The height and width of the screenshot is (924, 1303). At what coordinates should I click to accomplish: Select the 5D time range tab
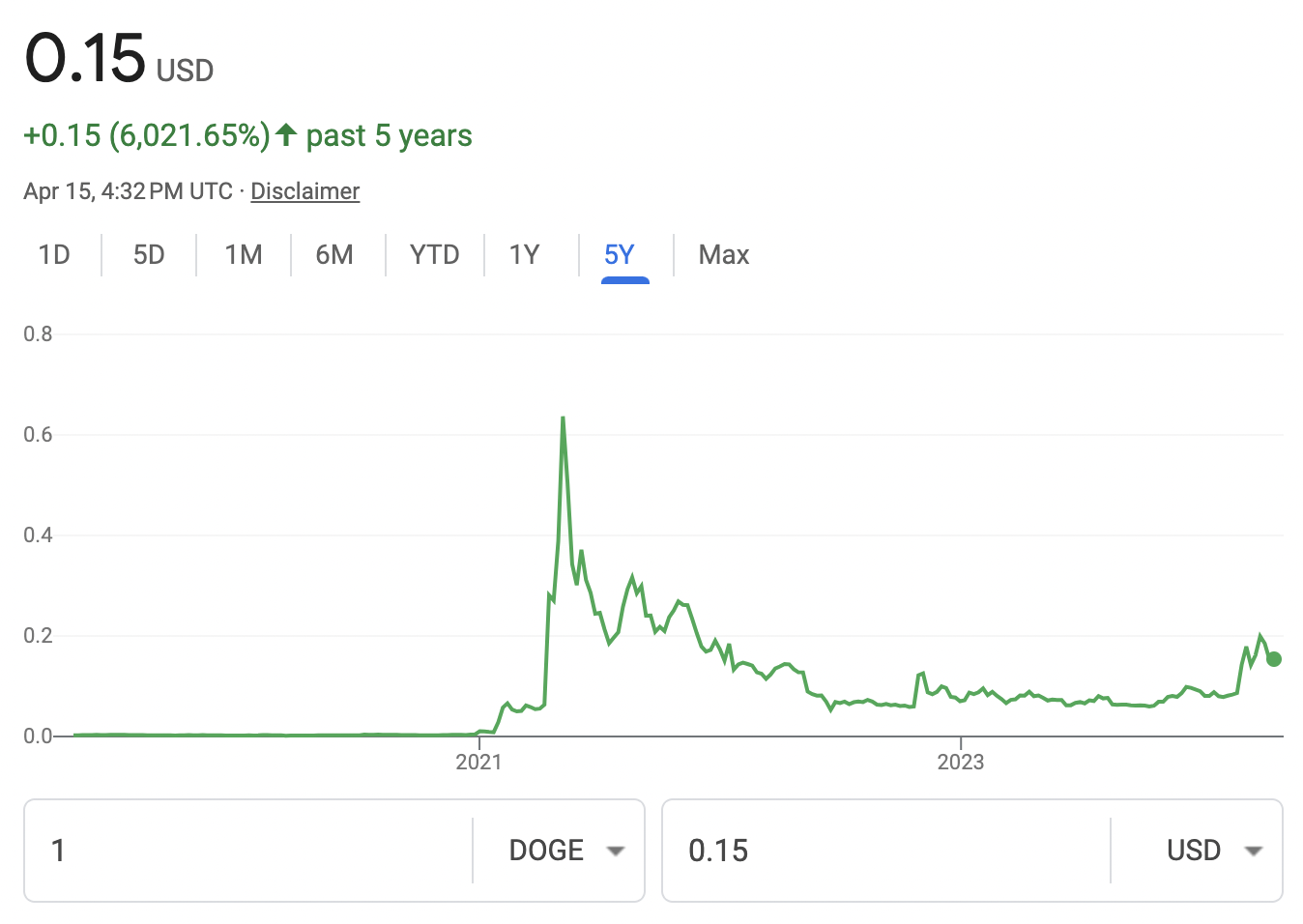point(149,255)
